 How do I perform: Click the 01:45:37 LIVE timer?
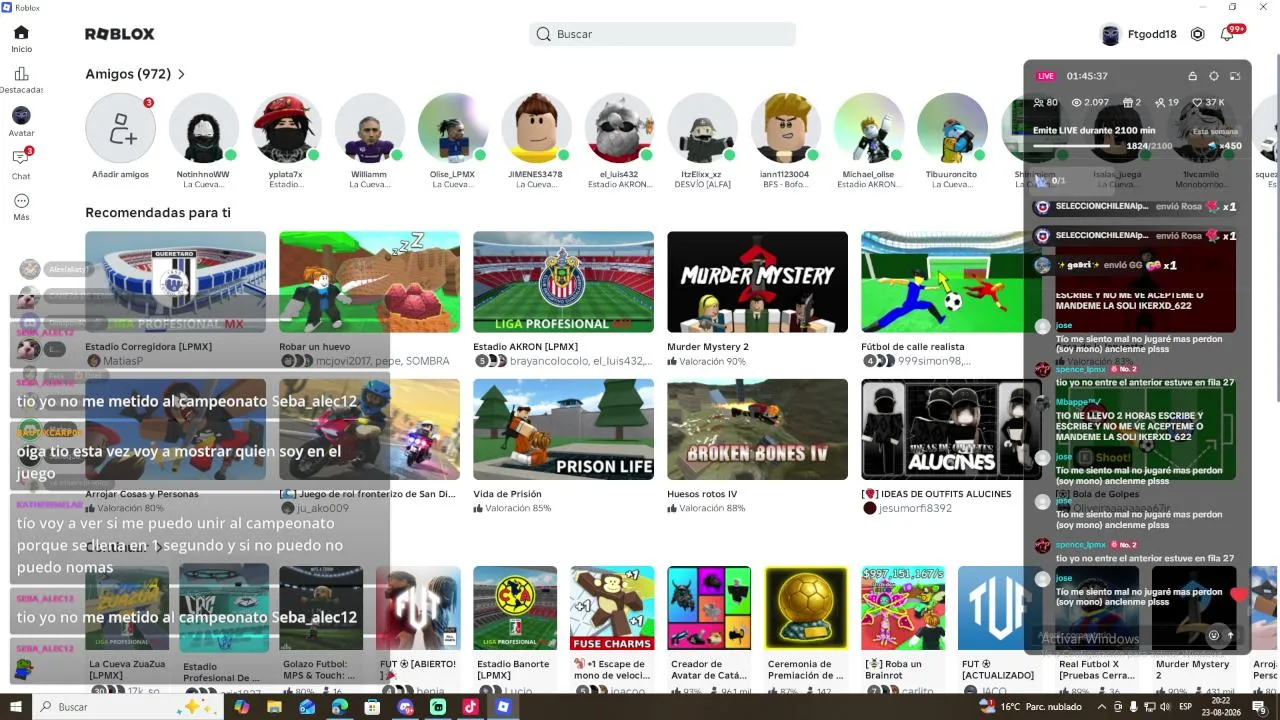pyautogui.click(x=1087, y=76)
